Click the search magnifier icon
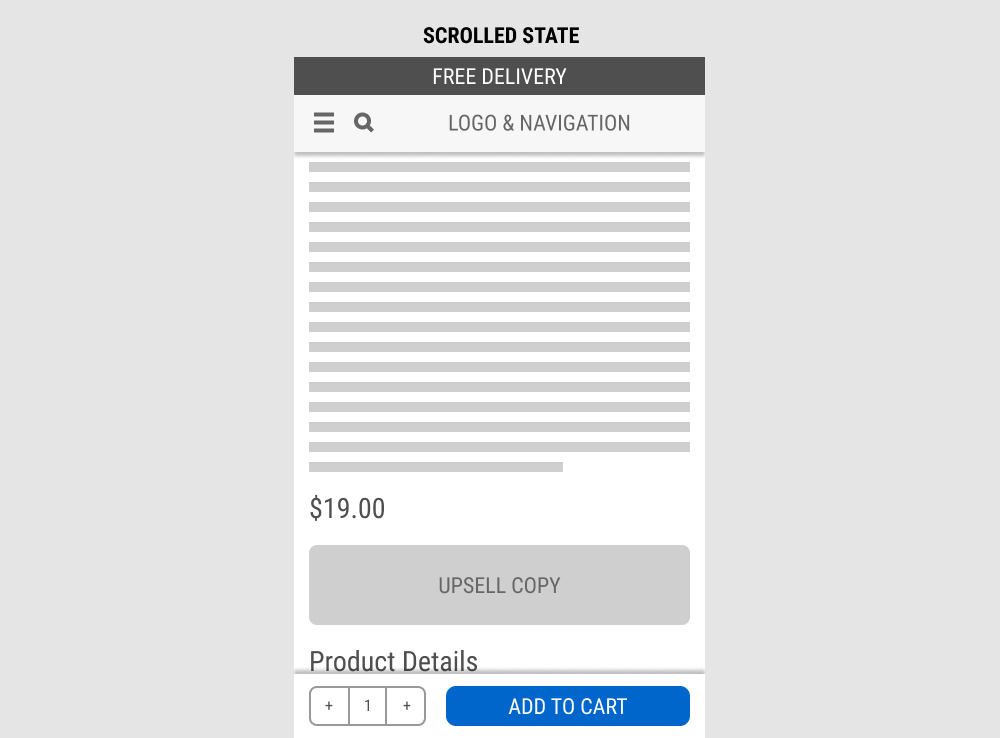Viewport: 1000px width, 738px height. (x=364, y=123)
